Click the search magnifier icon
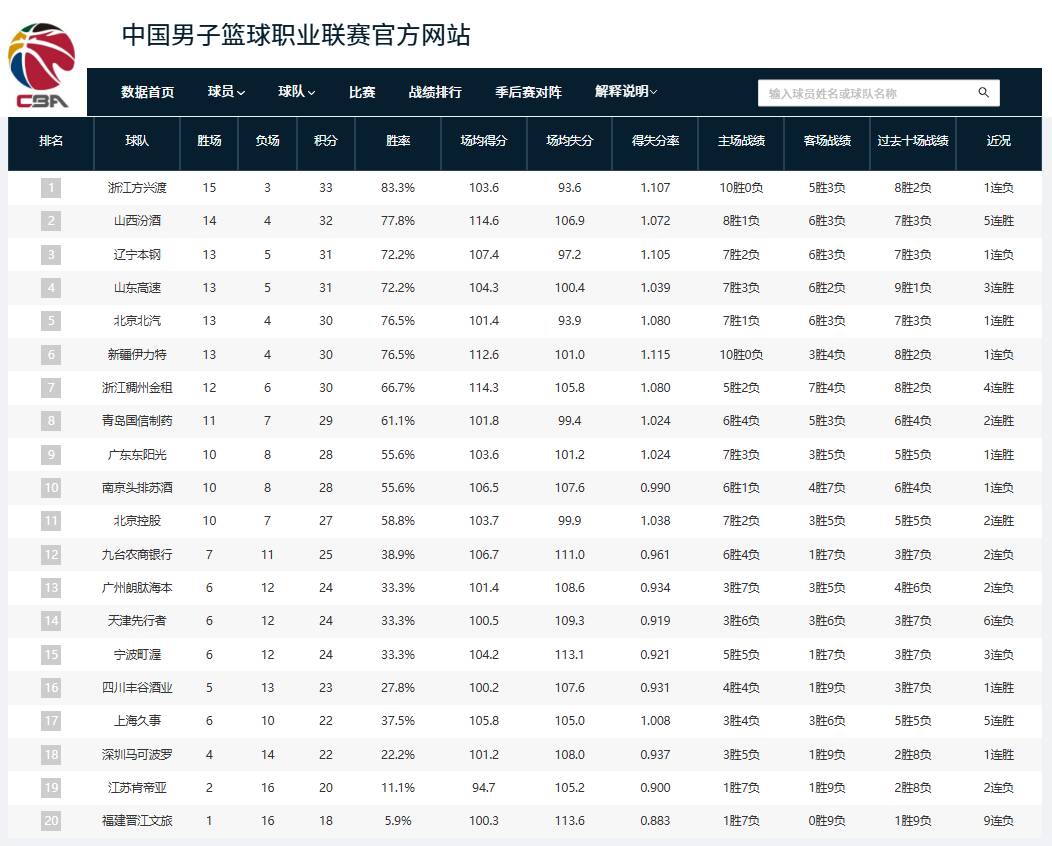This screenshot has width=1052, height=846. click(984, 91)
